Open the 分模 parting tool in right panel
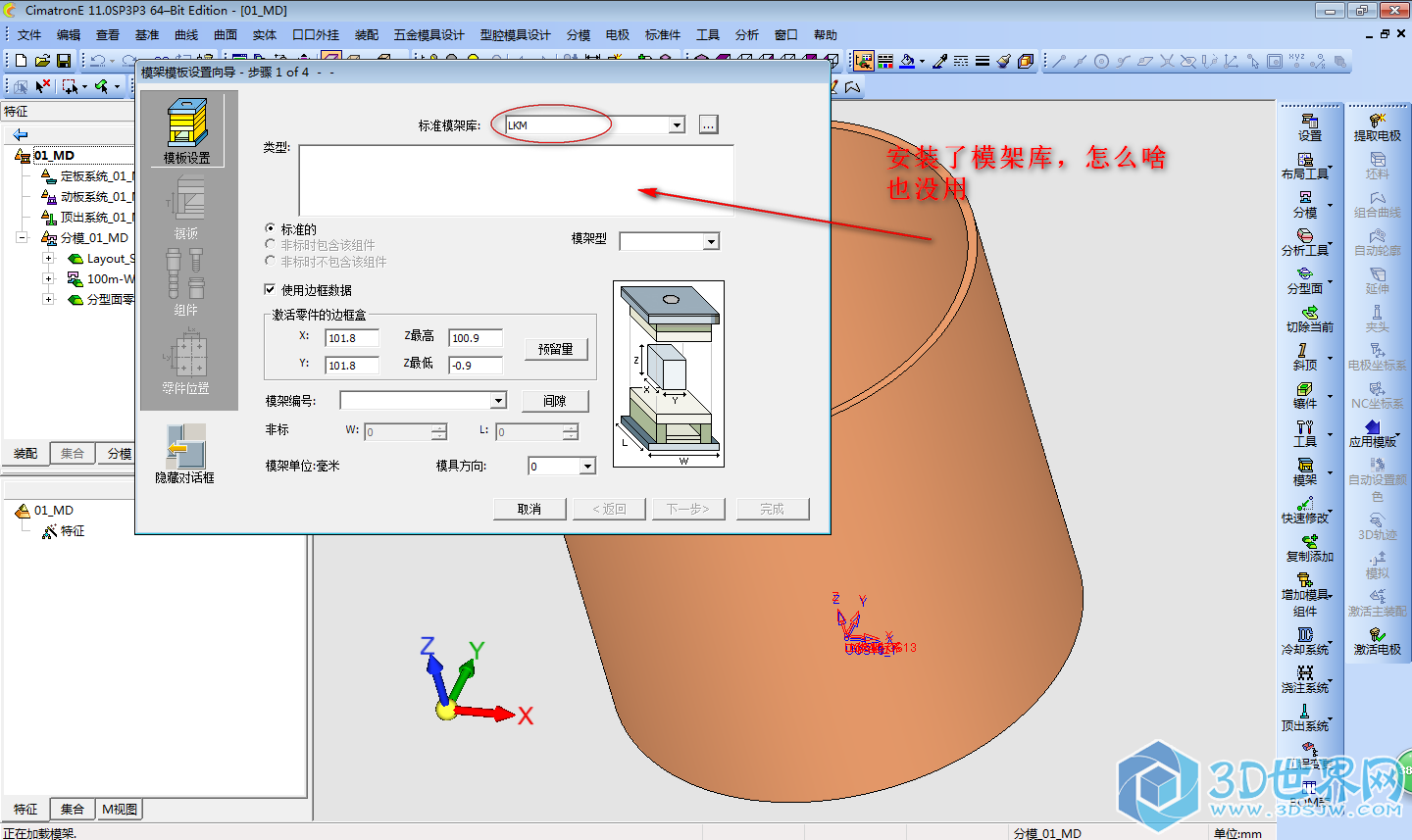Viewport: 1412px width, 840px height. pyautogui.click(x=1305, y=204)
